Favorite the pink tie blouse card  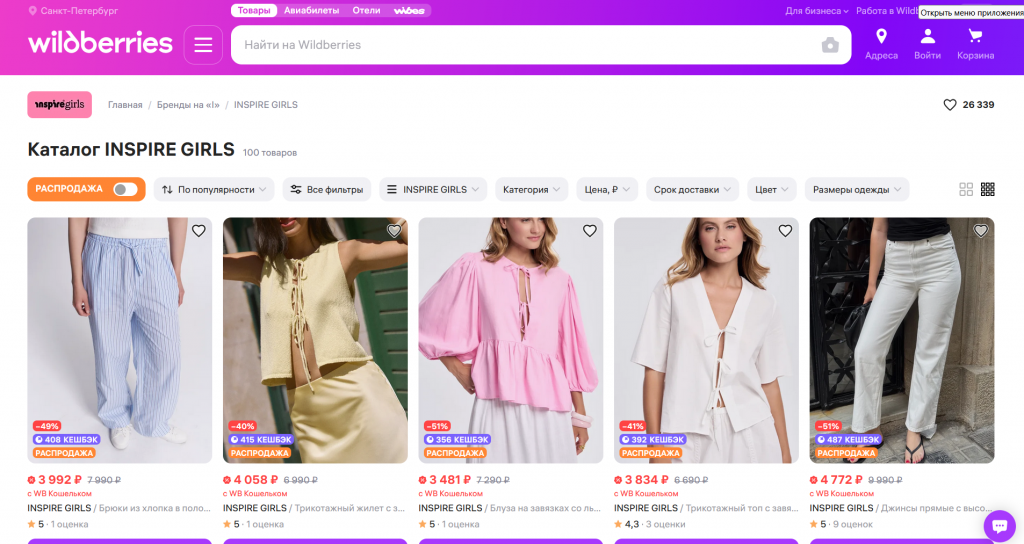tap(590, 231)
